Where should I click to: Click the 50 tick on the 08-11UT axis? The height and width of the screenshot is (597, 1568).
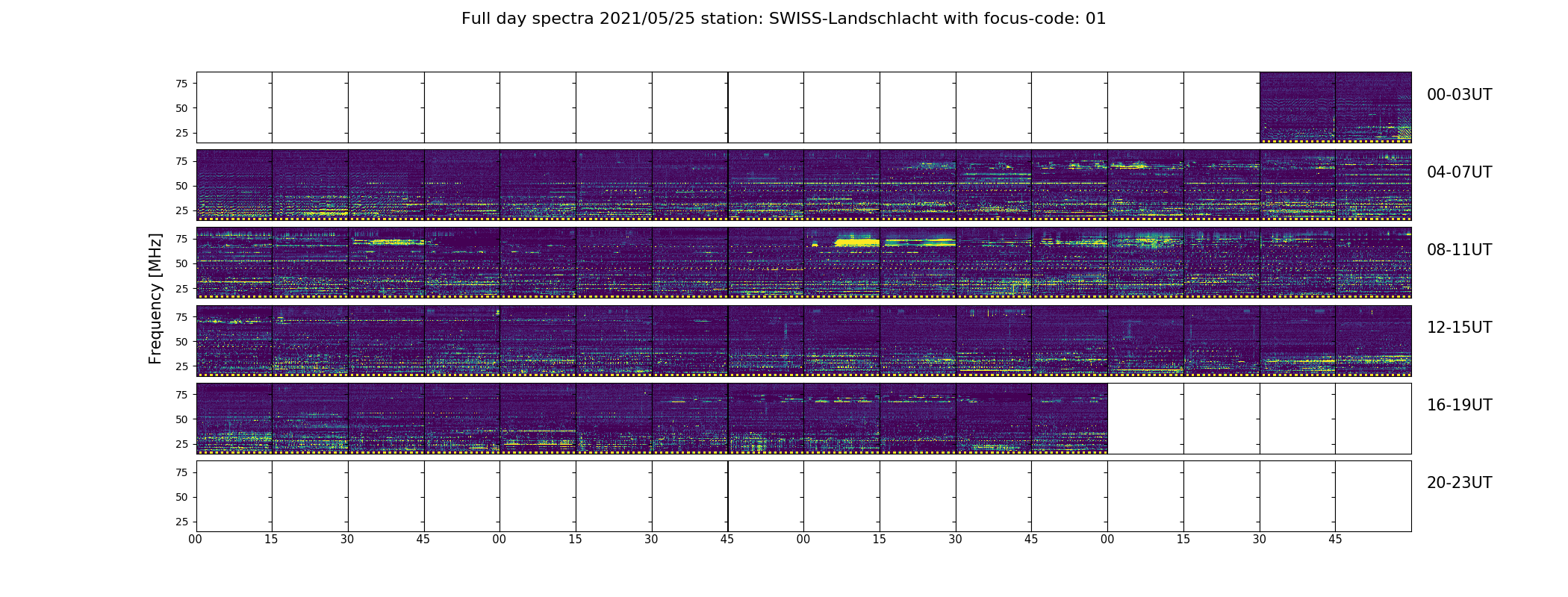[181, 263]
